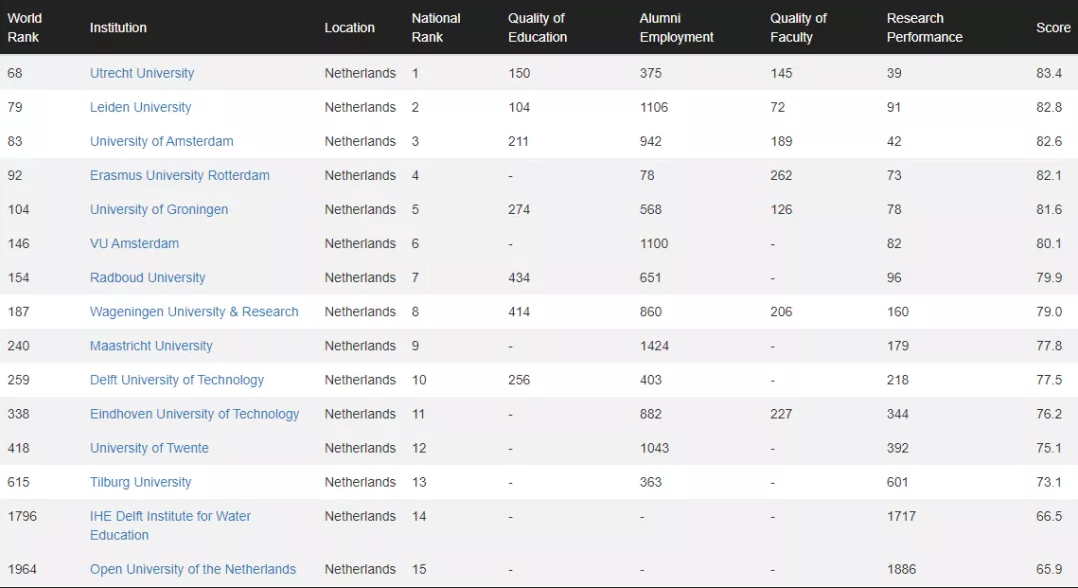Click score value 79.9
Screen dimensions: 1078x588
1049,278
